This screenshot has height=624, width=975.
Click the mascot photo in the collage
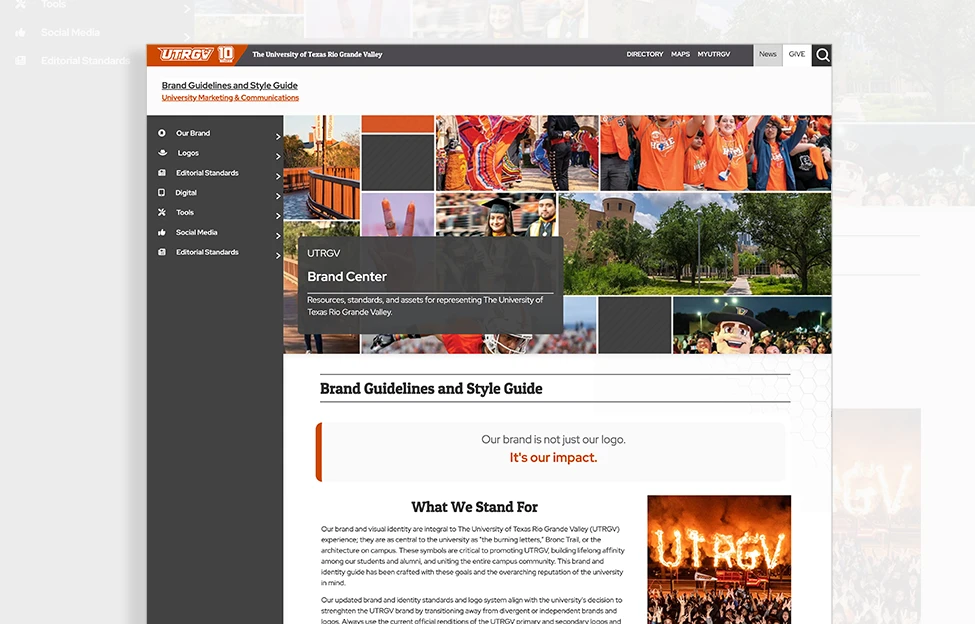tap(752, 325)
